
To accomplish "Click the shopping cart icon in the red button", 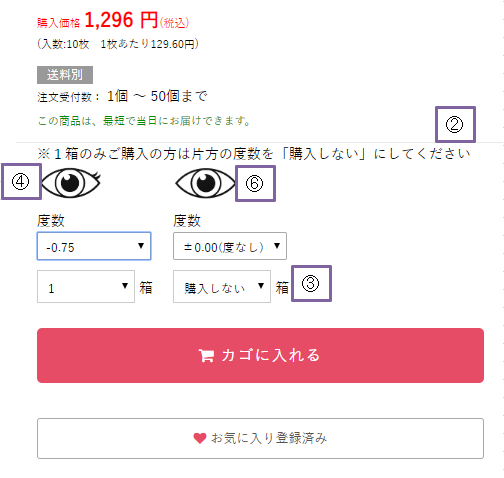I will (x=206, y=356).
